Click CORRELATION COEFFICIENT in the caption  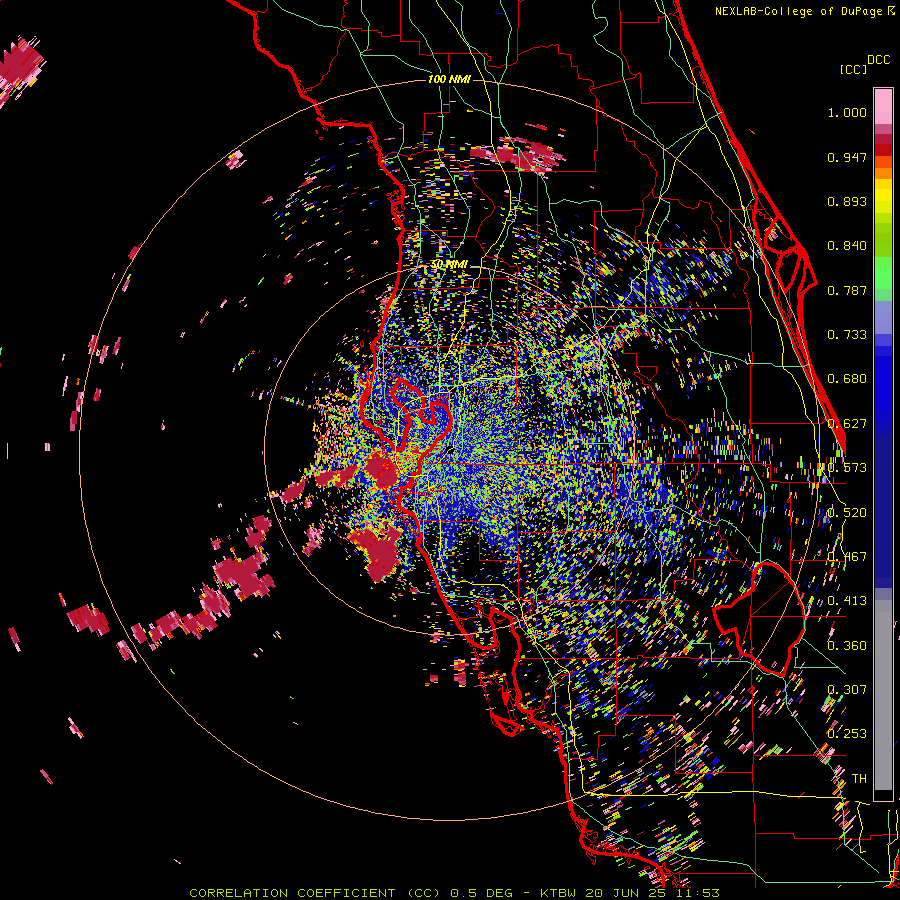click(292, 893)
